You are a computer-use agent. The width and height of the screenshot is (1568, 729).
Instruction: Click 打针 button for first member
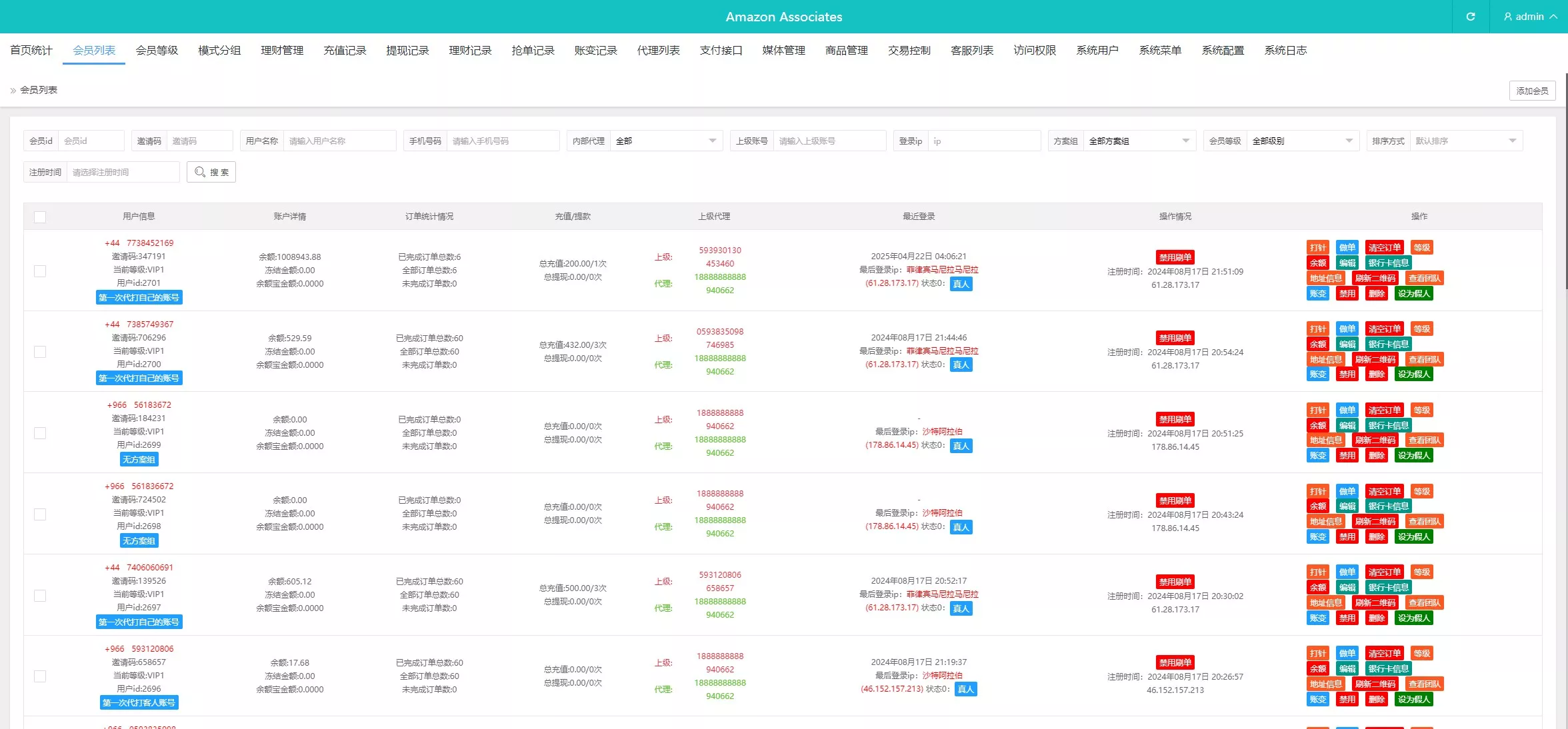tap(1317, 247)
